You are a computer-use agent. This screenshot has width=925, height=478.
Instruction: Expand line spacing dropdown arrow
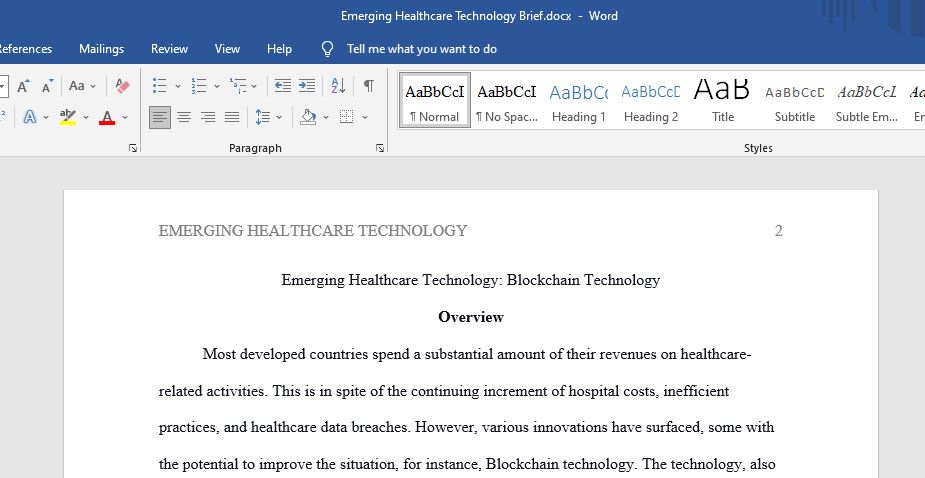click(279, 117)
